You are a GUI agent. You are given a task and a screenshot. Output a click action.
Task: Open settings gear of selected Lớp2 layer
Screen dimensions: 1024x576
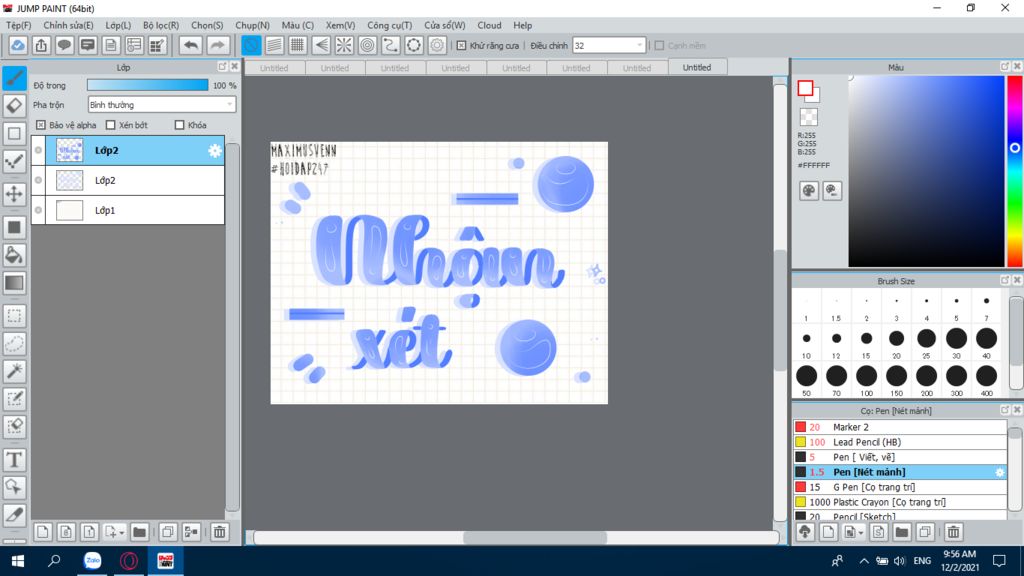tap(215, 151)
